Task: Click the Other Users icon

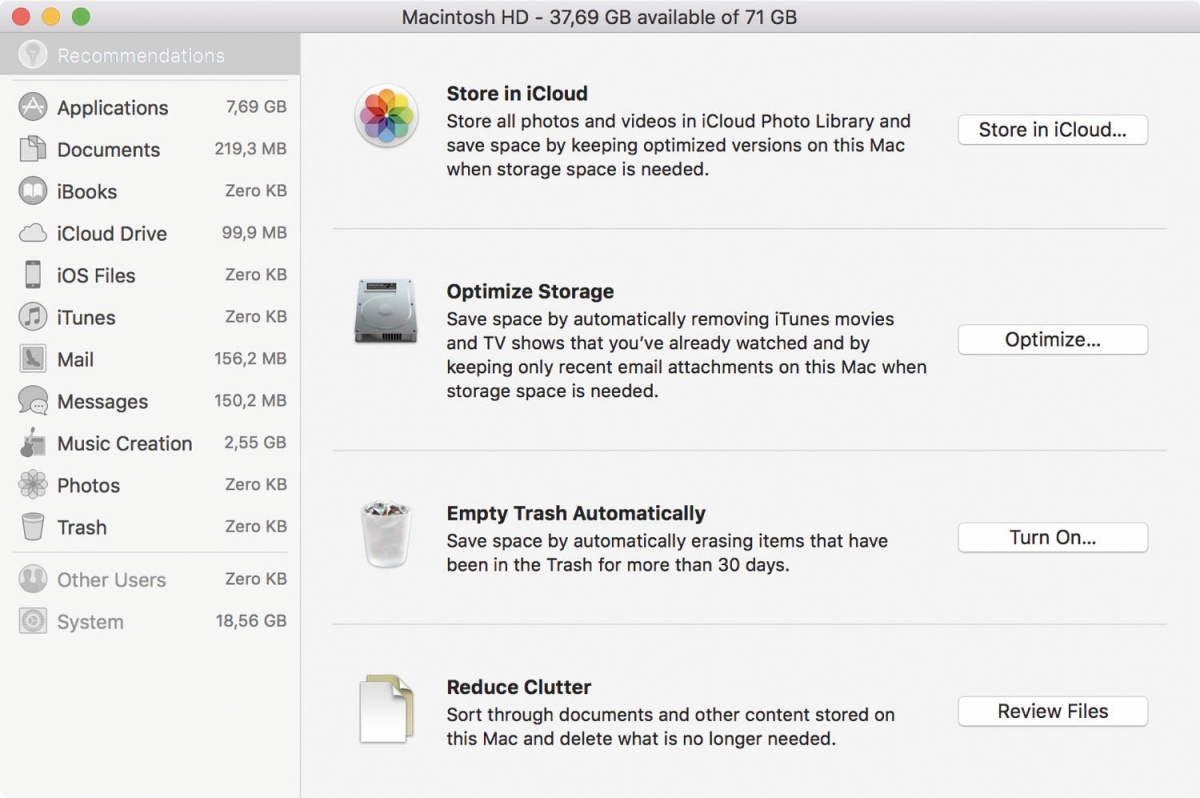Action: pos(34,579)
